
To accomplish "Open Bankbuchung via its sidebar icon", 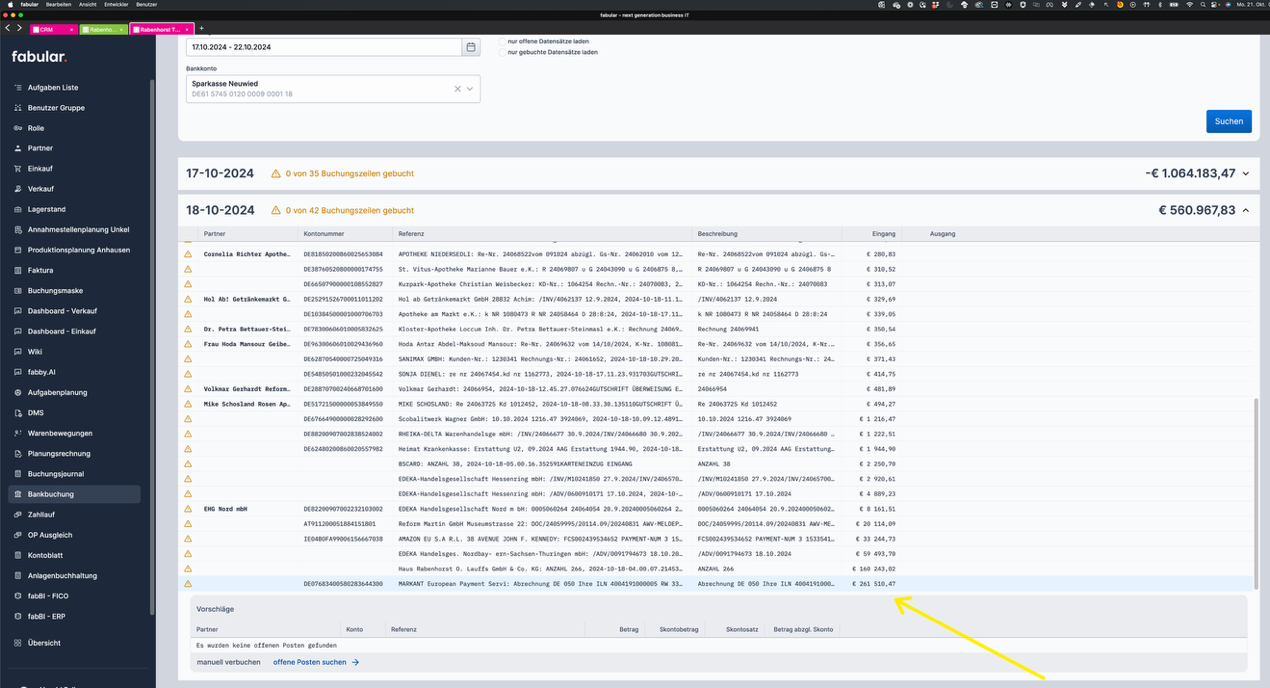I will point(17,494).
